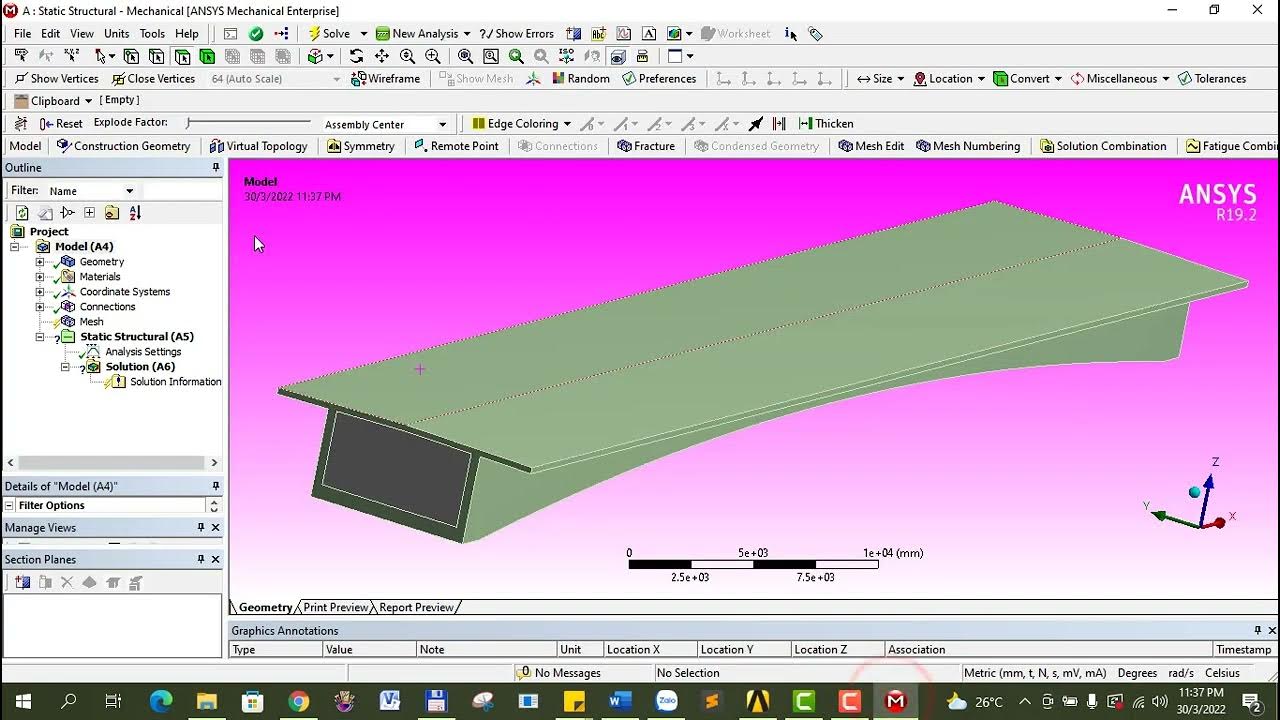
Task: Click the Tolerances button
Action: click(1212, 78)
